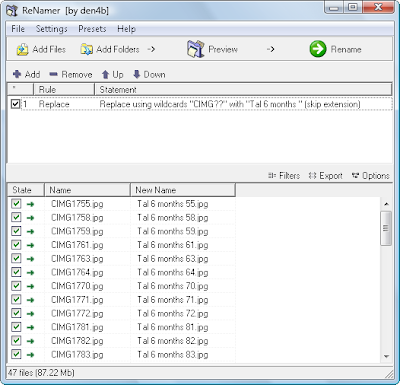Click the Add Folders toolbar icon
The image size is (400, 385).
87,49
